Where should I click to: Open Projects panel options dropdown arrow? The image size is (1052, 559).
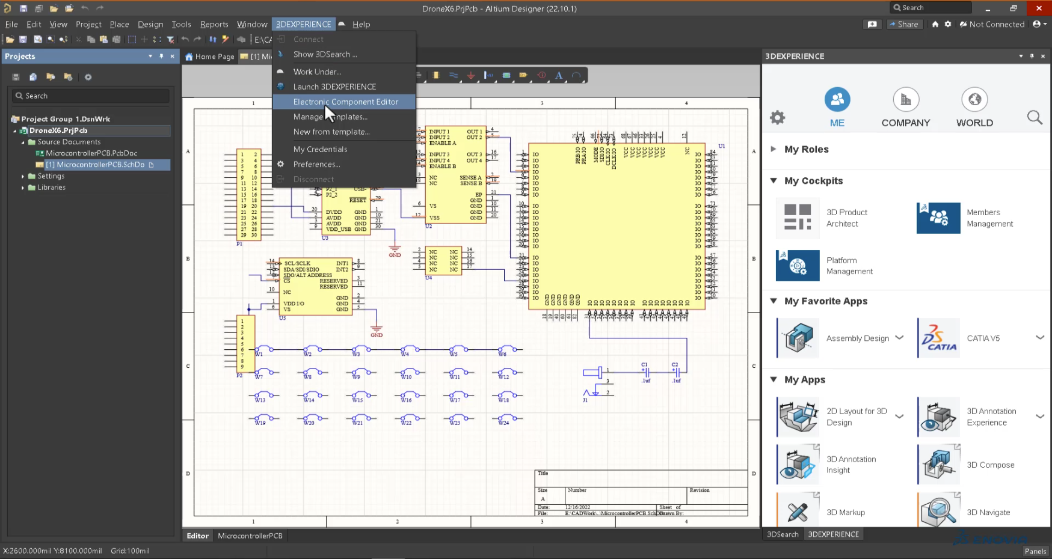150,56
